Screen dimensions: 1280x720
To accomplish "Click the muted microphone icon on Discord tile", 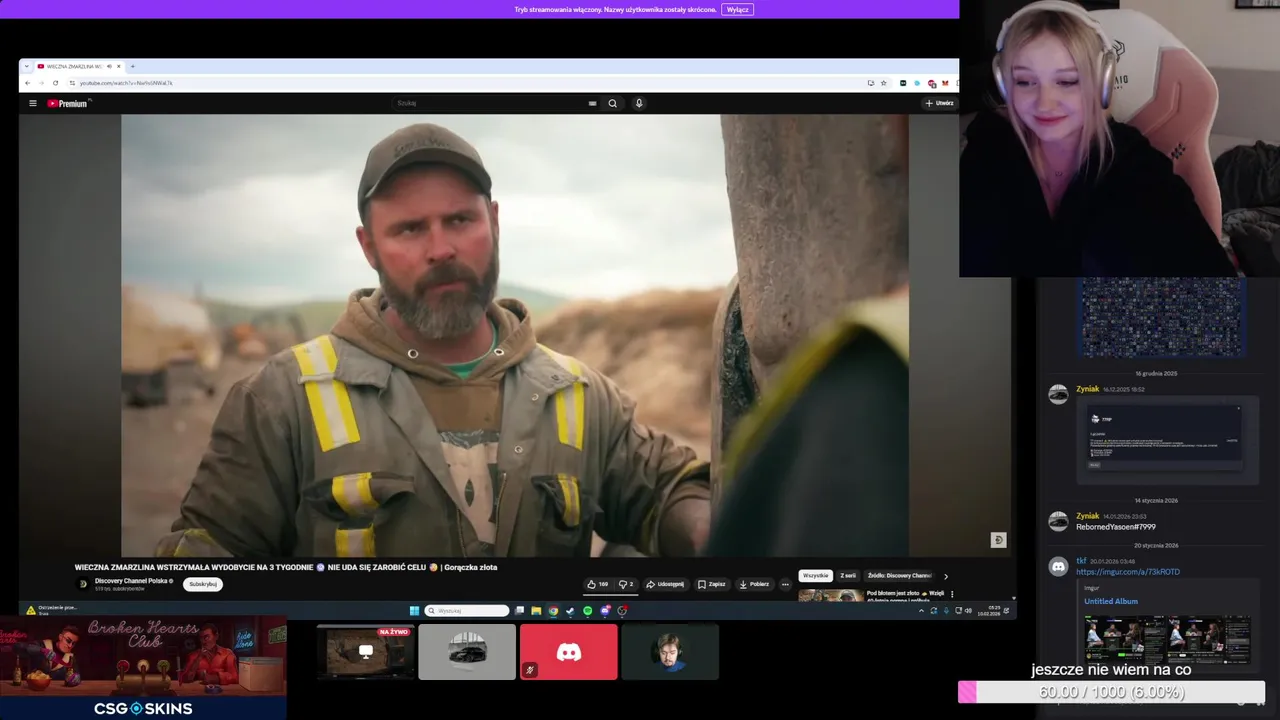I will 530,670.
